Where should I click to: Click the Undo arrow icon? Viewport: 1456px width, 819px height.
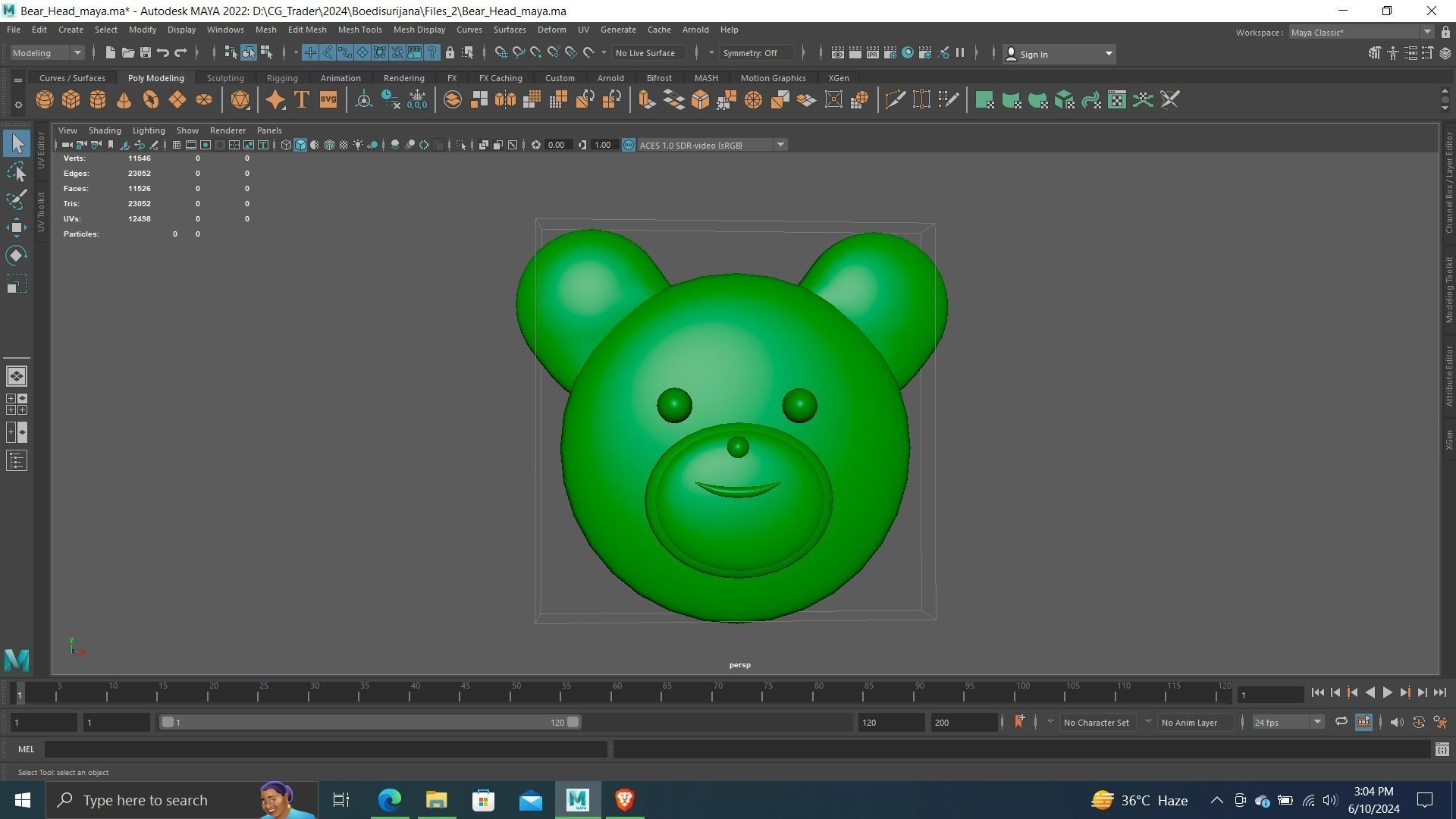163,52
